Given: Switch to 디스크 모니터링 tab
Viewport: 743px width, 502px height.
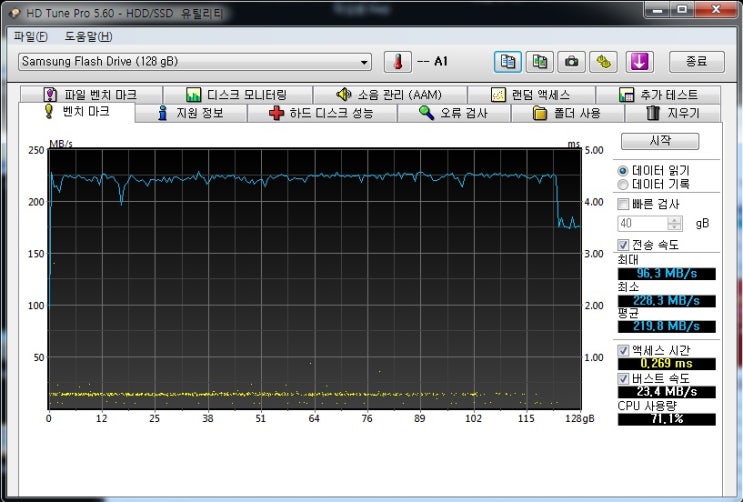Looking at the screenshot, I should click(x=237, y=94).
